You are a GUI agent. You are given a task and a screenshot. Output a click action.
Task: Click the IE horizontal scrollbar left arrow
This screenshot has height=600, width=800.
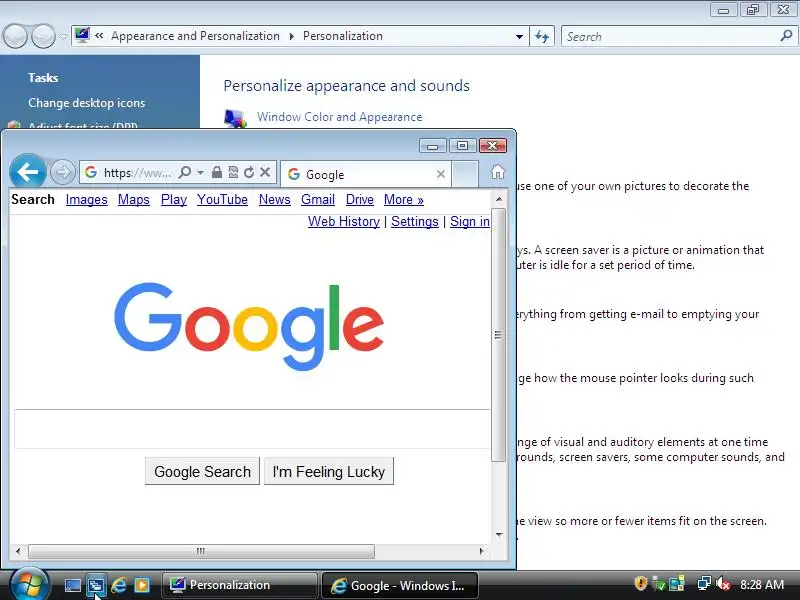(18, 551)
